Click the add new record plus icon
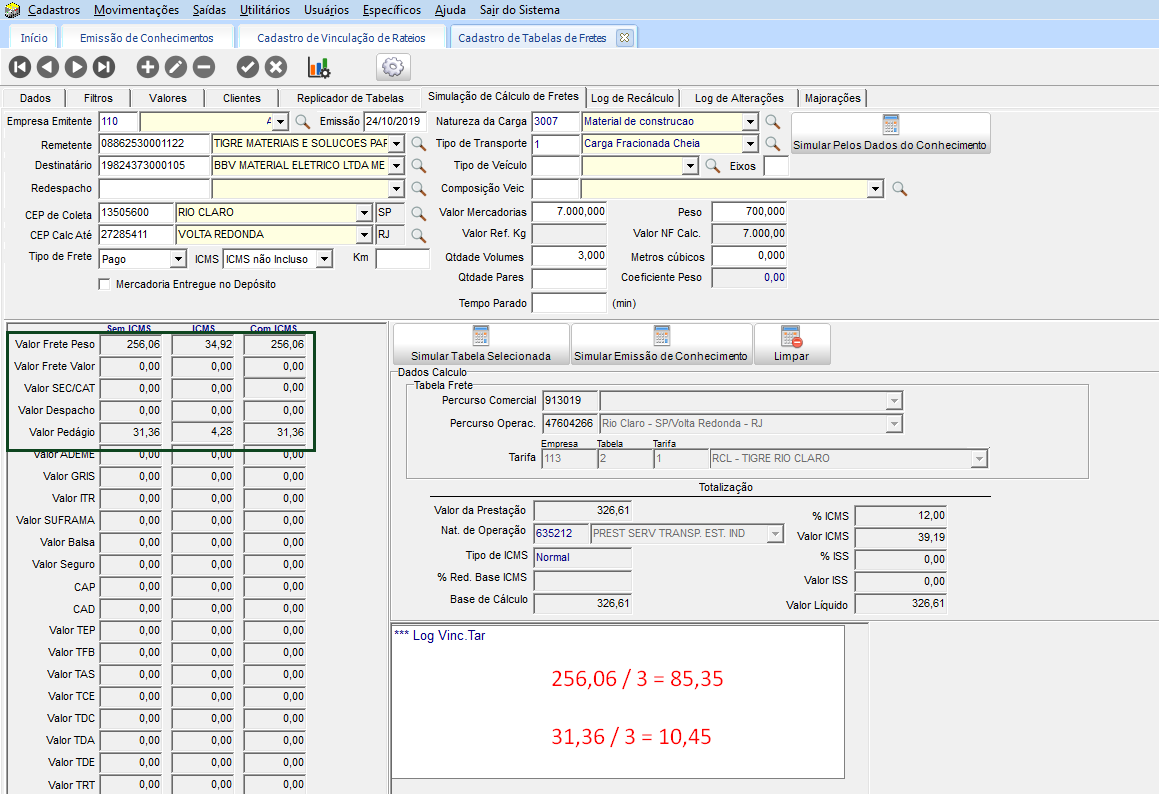The image size is (1159, 794). [148, 67]
